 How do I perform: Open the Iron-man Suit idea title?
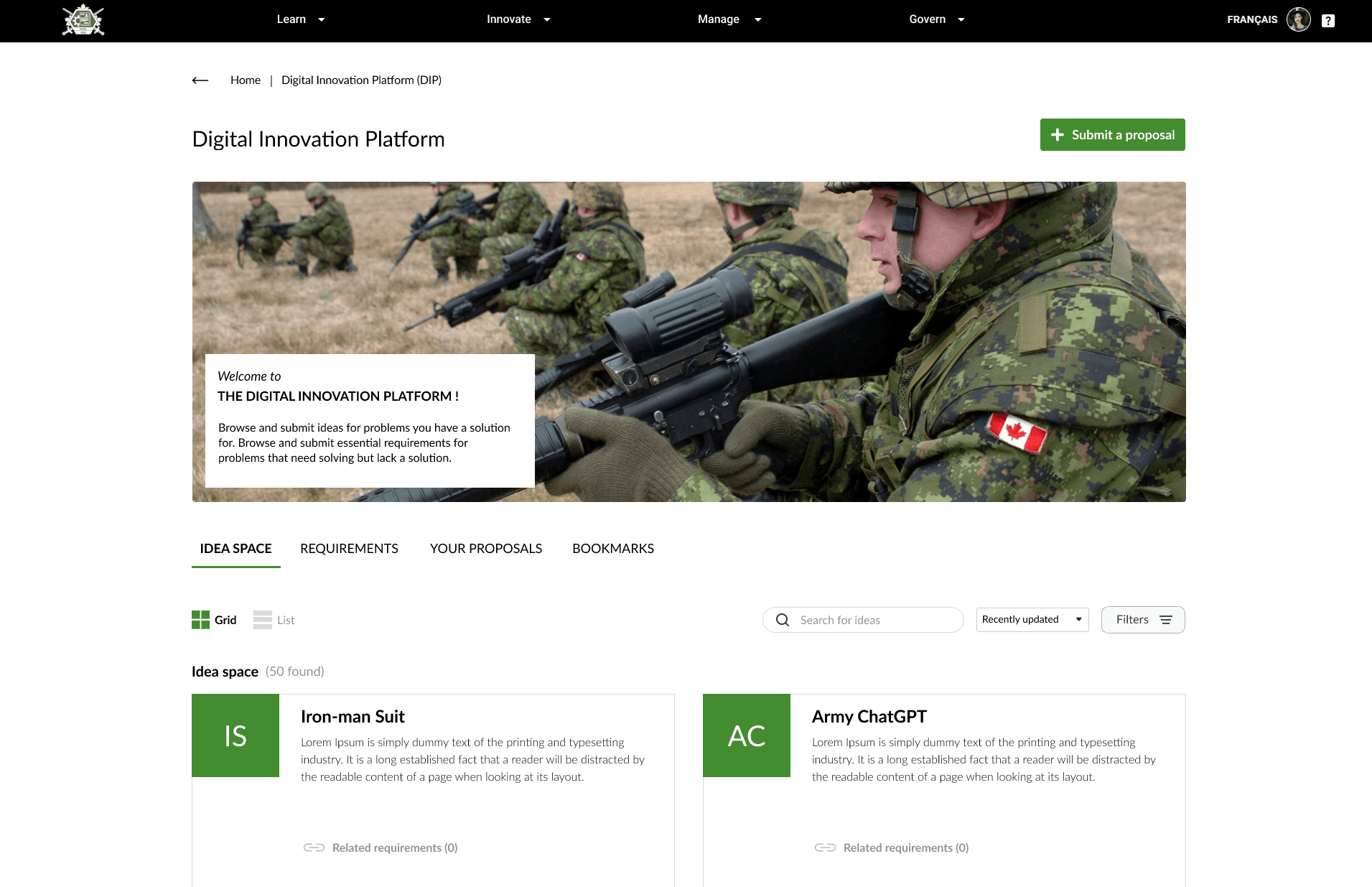(353, 717)
